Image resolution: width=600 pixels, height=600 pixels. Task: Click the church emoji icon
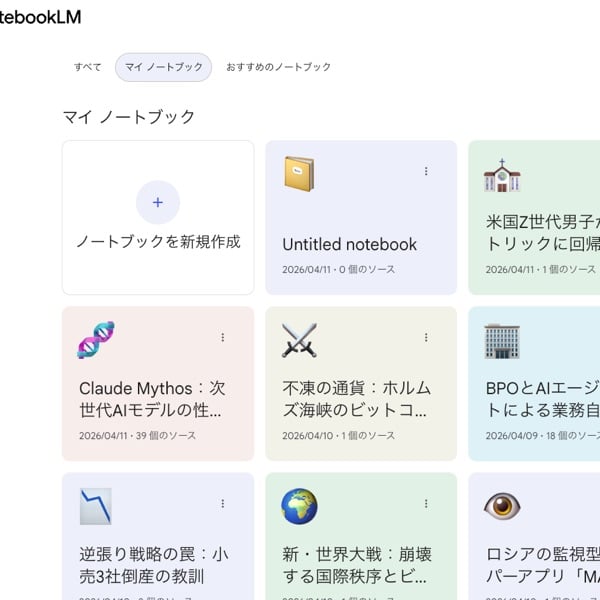tap(502, 175)
